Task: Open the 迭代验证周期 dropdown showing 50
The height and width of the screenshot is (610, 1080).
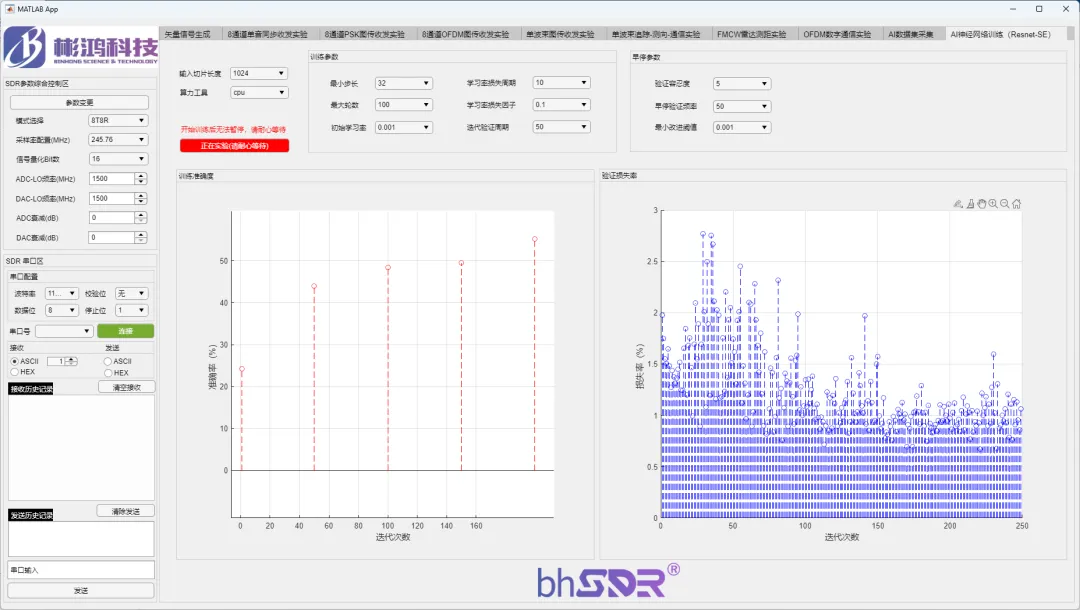Action: tap(561, 127)
